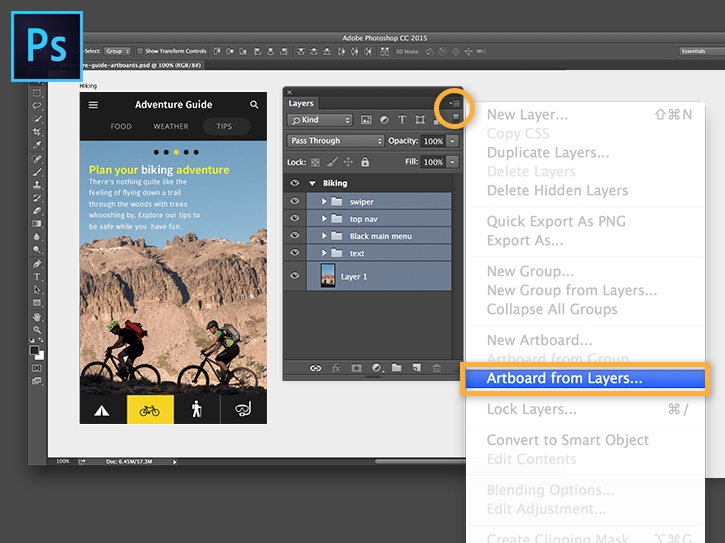Select the Hand tool in toolbar

tap(37, 316)
